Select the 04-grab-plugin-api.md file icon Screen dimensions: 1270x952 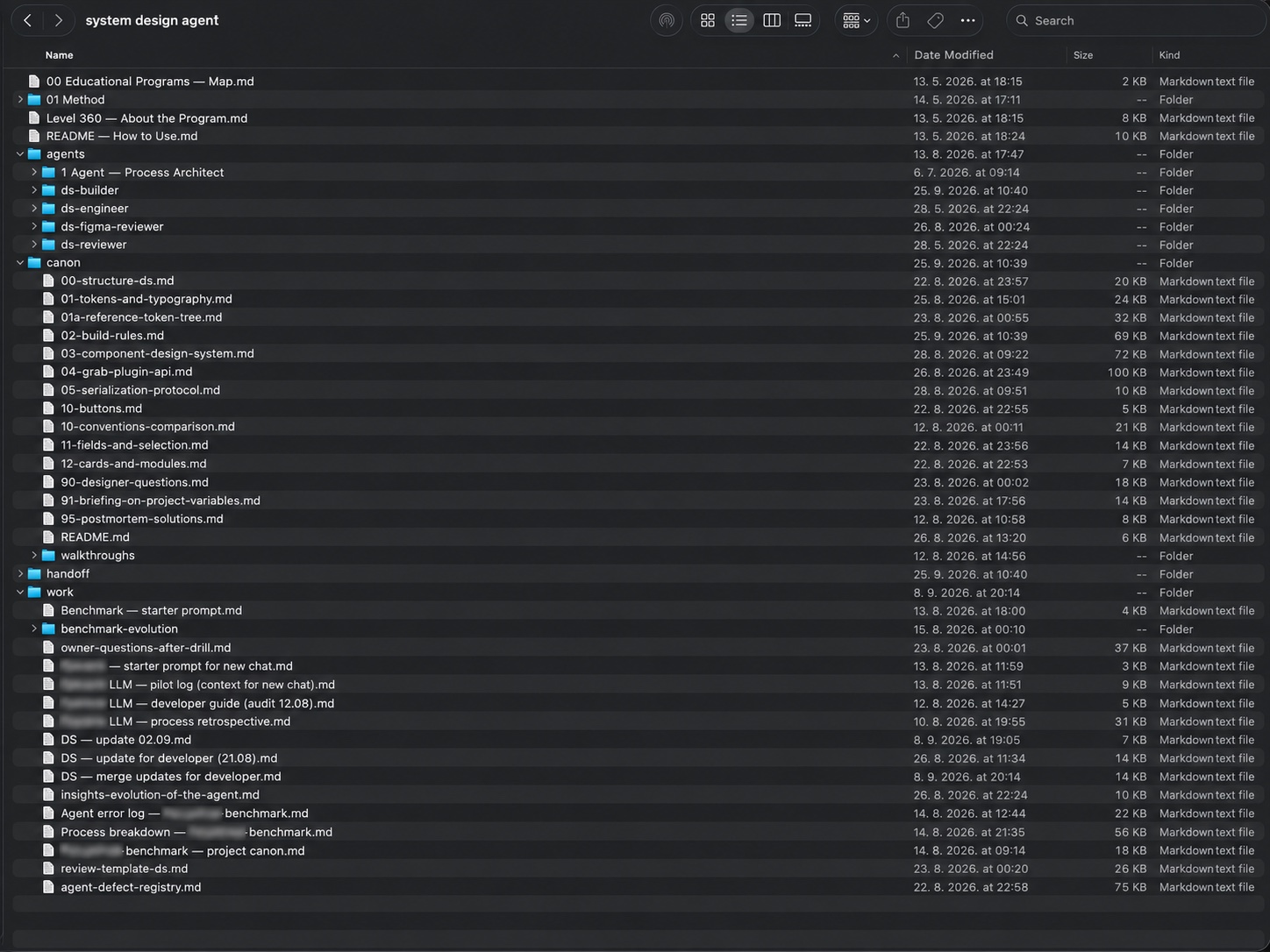click(49, 372)
